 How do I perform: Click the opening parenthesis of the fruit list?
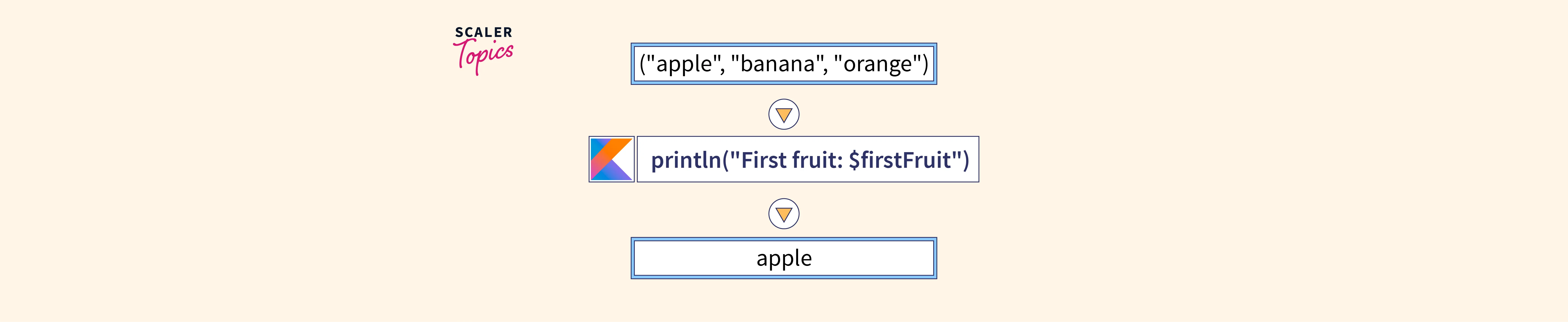pyautogui.click(x=643, y=64)
